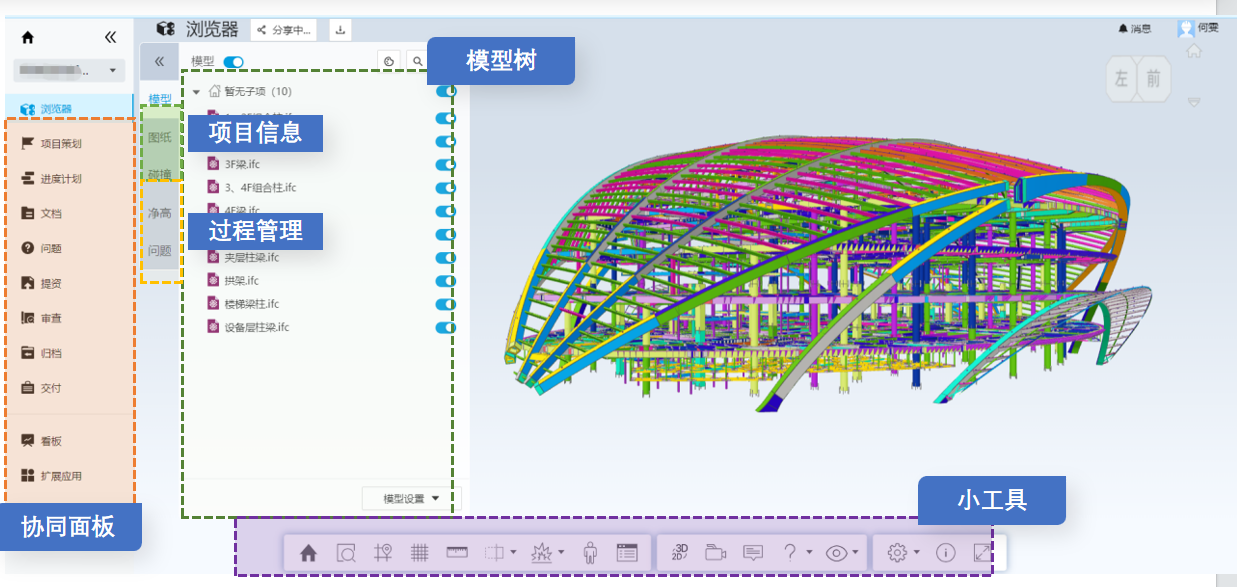The height and width of the screenshot is (587, 1237).
Task: Select the 楼梯梁柱.ifc file in tree
Action: [251, 304]
